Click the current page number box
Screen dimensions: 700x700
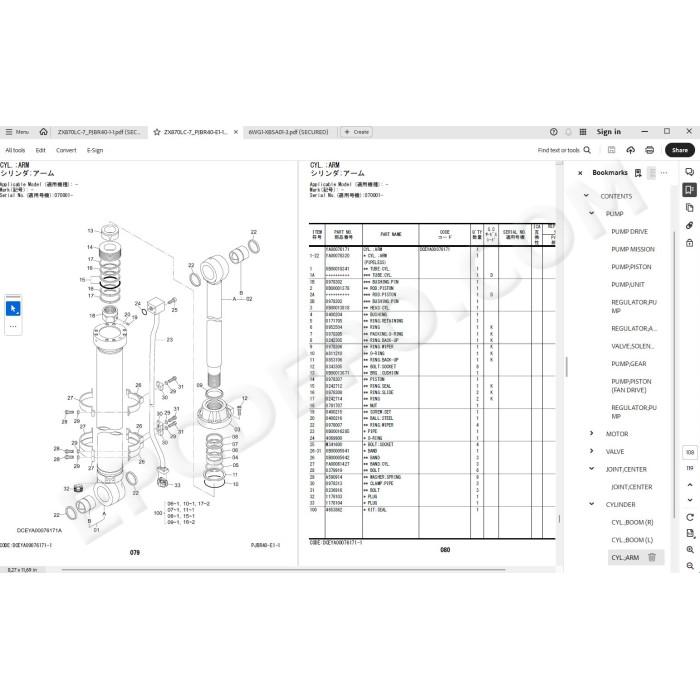click(690, 452)
